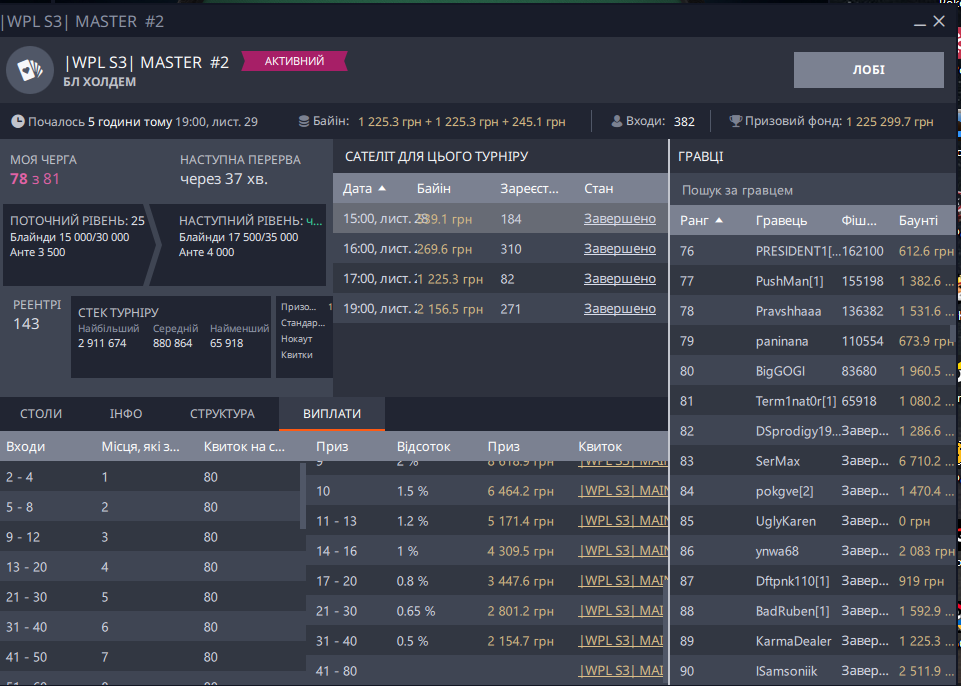Click the clock icon beside start time
The width and height of the screenshot is (961, 686).
point(17,122)
